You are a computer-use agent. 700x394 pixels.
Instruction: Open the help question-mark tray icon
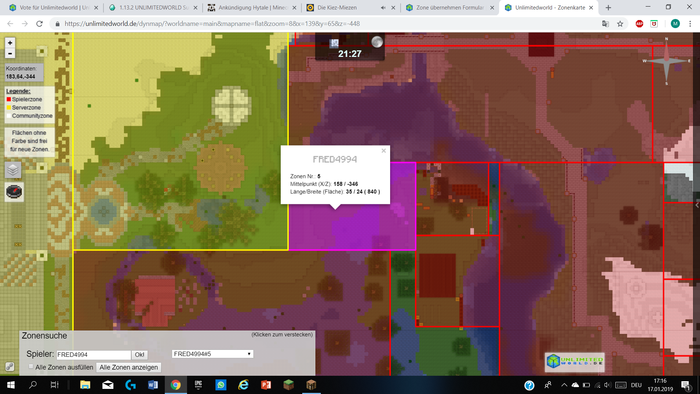(x=529, y=385)
